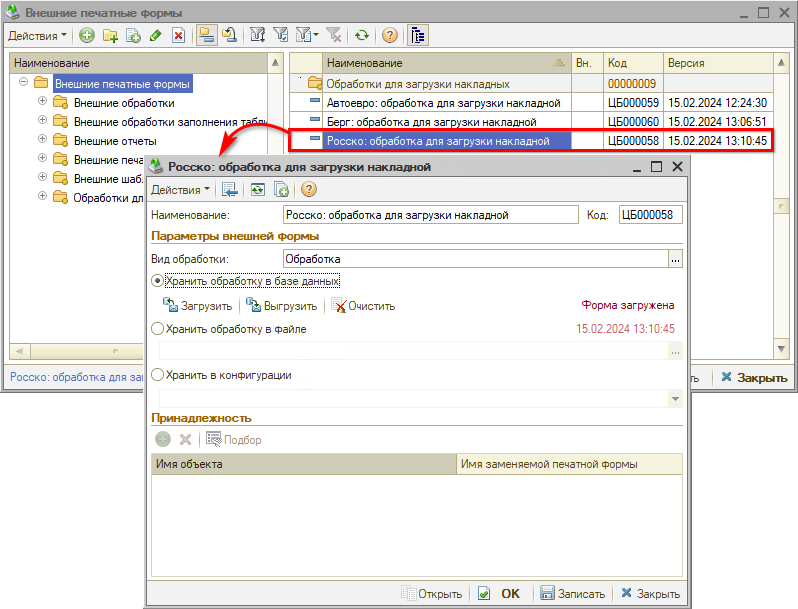Image resolution: width=798 pixels, height=609 pixels.
Task: Click Загрузить button
Action: 197,305
